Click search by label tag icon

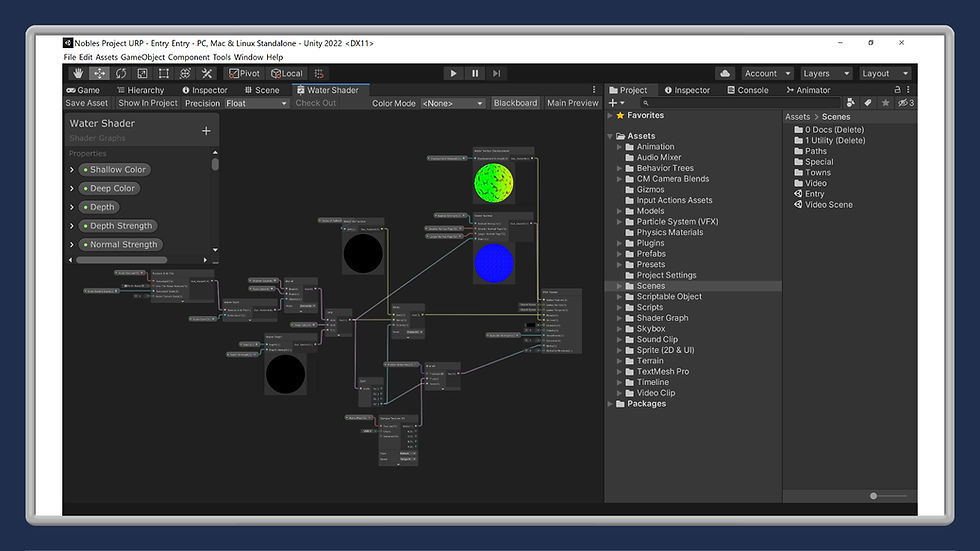(868, 103)
